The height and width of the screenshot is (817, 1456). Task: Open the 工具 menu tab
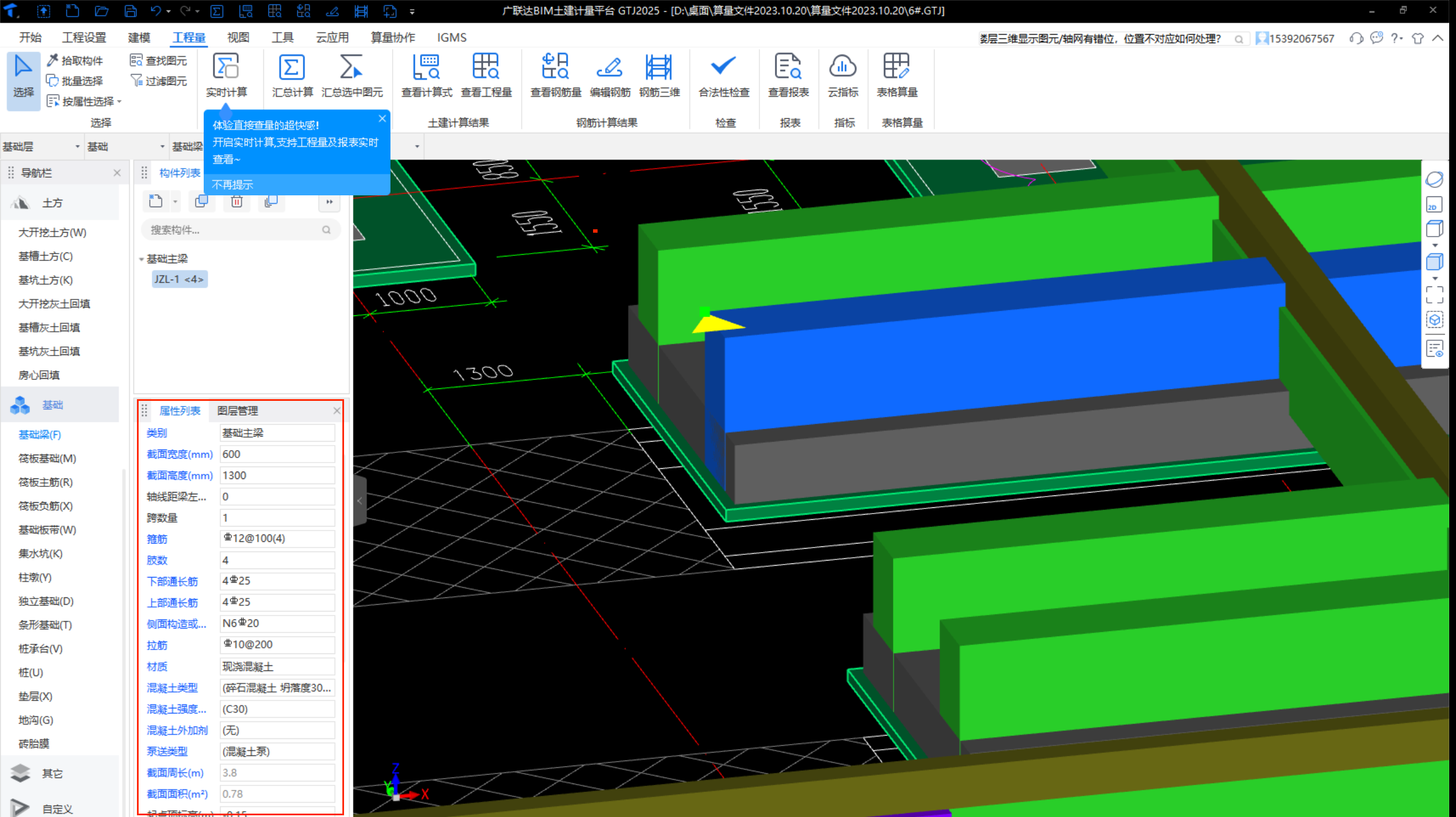(x=282, y=37)
